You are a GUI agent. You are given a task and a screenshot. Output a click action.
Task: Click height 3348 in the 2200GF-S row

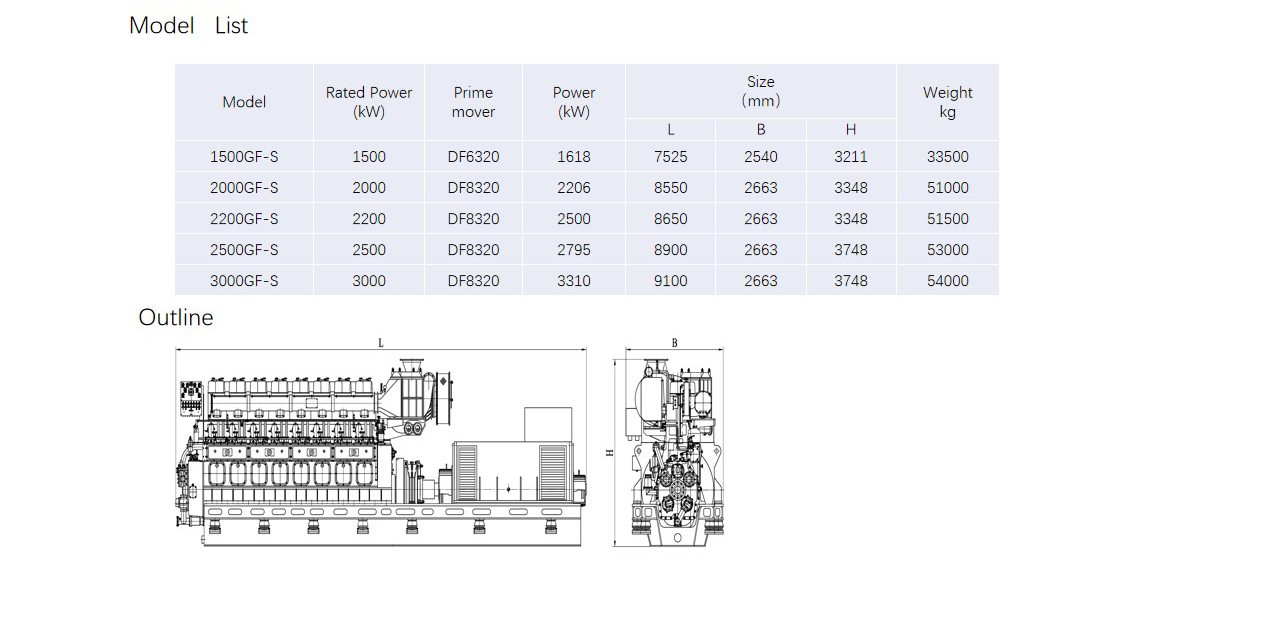[x=851, y=218]
